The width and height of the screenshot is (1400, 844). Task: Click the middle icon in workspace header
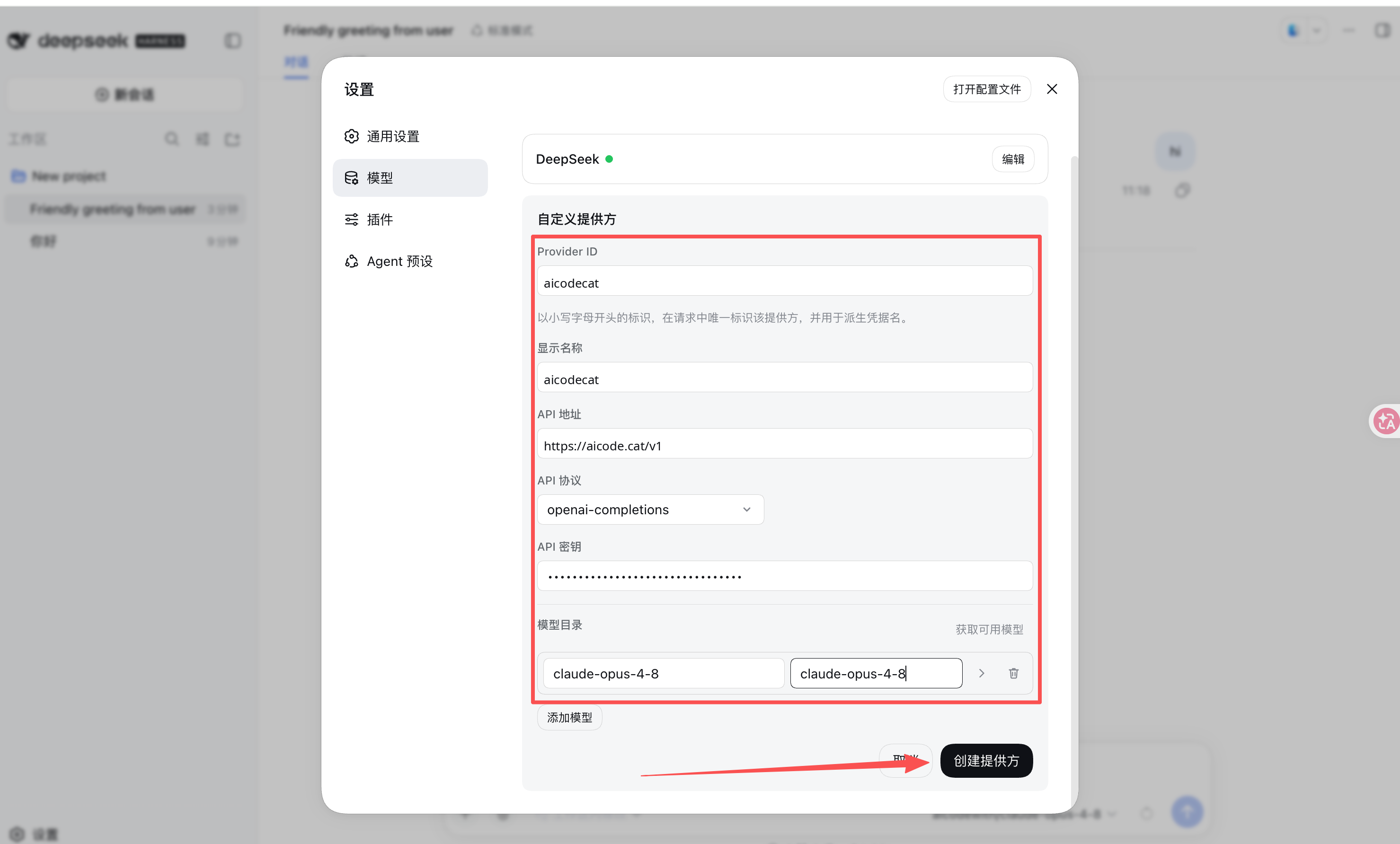202,139
